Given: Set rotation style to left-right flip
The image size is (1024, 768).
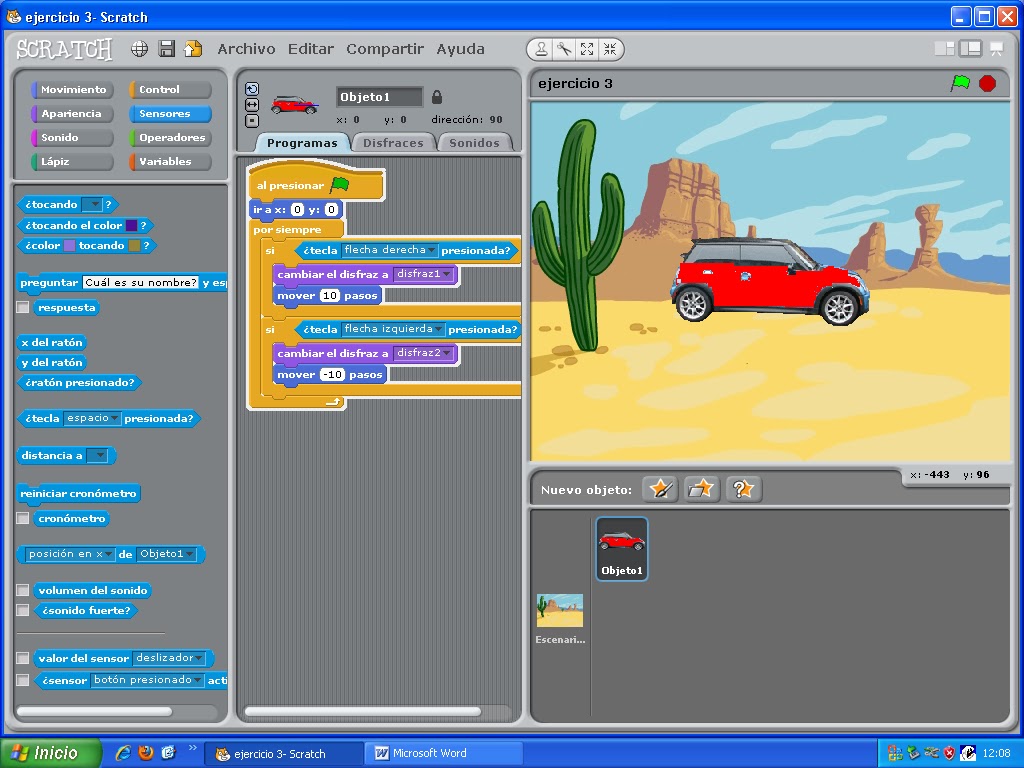Looking at the screenshot, I should (x=251, y=104).
